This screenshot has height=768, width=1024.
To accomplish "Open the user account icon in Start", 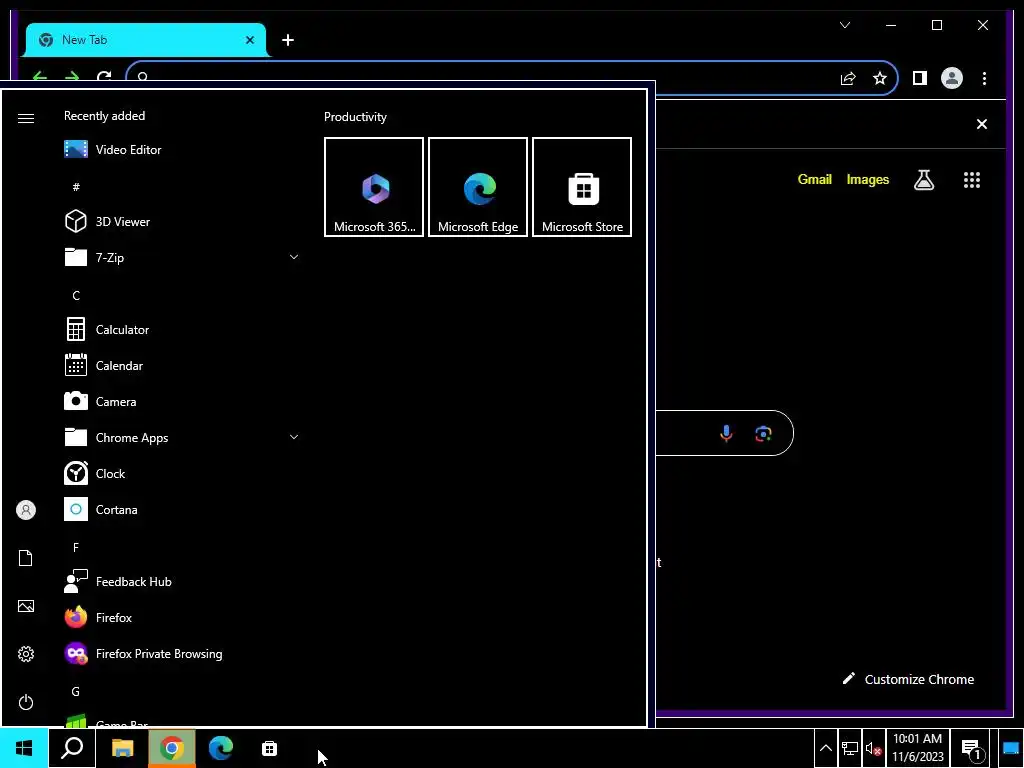I will [25, 510].
